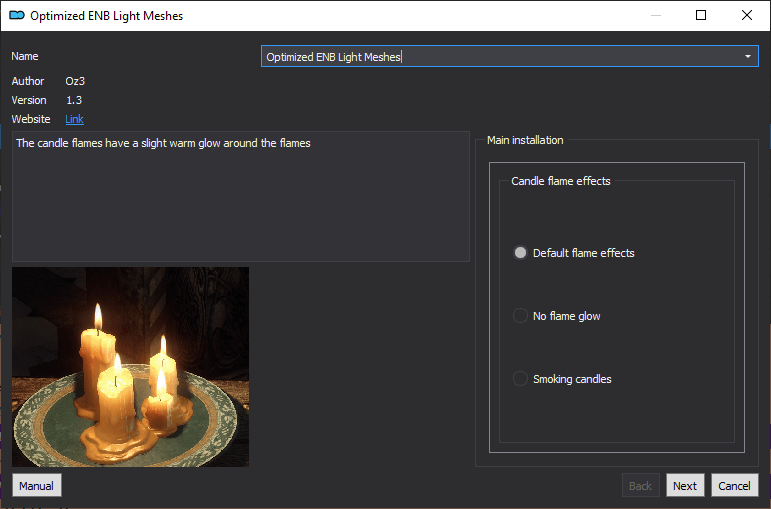Screen dimensions: 771x509
Task: Maximize the installer window
Action: pyautogui.click(x=701, y=15)
